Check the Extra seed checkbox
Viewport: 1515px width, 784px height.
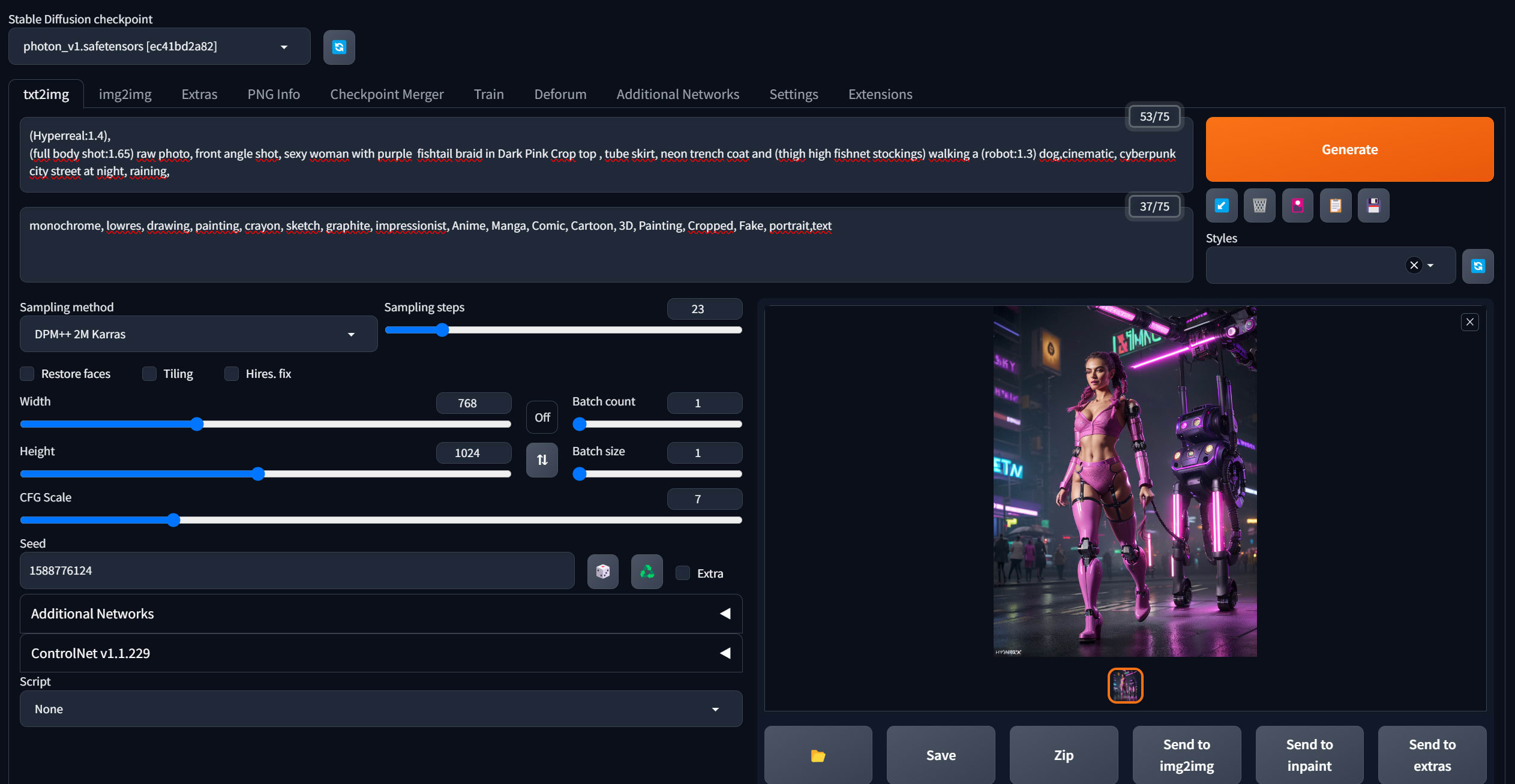[683, 573]
